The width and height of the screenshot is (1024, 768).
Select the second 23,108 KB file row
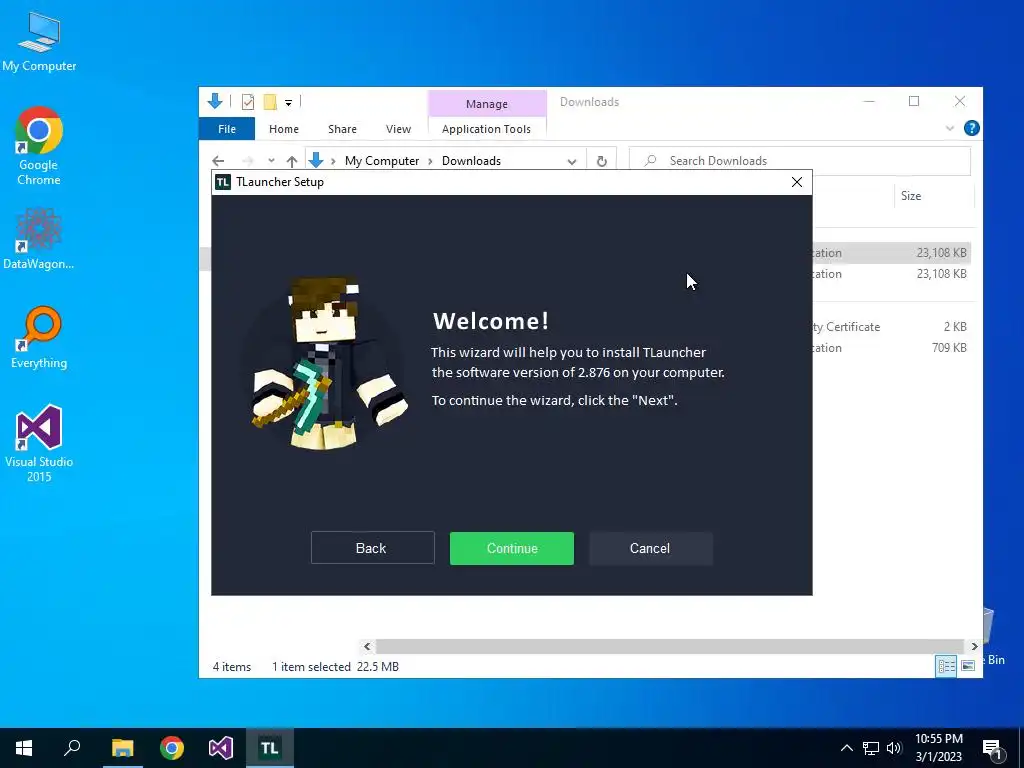[891, 274]
